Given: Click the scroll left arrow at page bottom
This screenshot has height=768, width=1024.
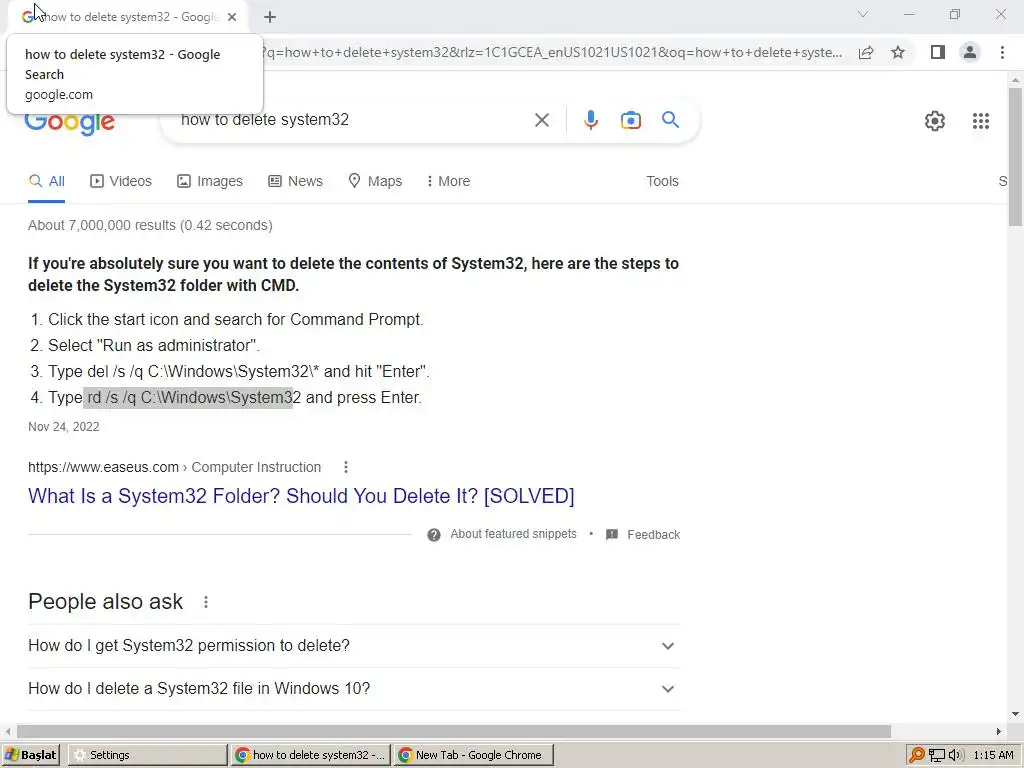Looking at the screenshot, I should pos(8,731).
